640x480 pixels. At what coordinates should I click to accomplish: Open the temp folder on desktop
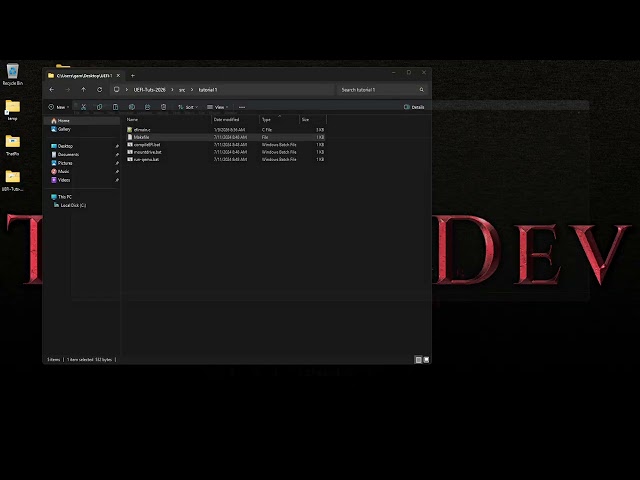13,110
